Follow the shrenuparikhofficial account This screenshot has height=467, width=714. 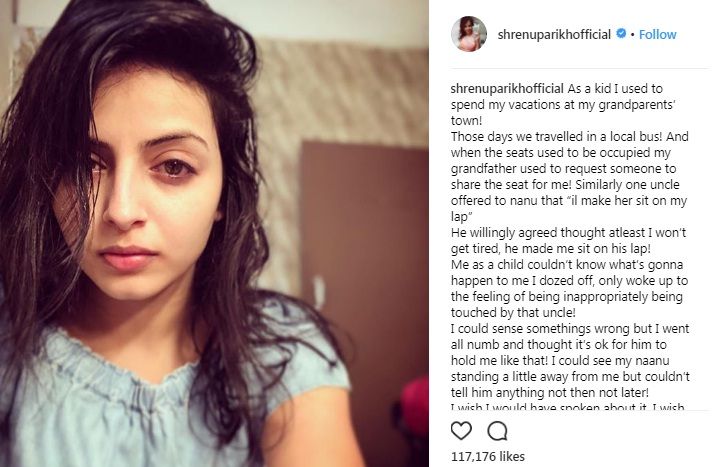658,34
